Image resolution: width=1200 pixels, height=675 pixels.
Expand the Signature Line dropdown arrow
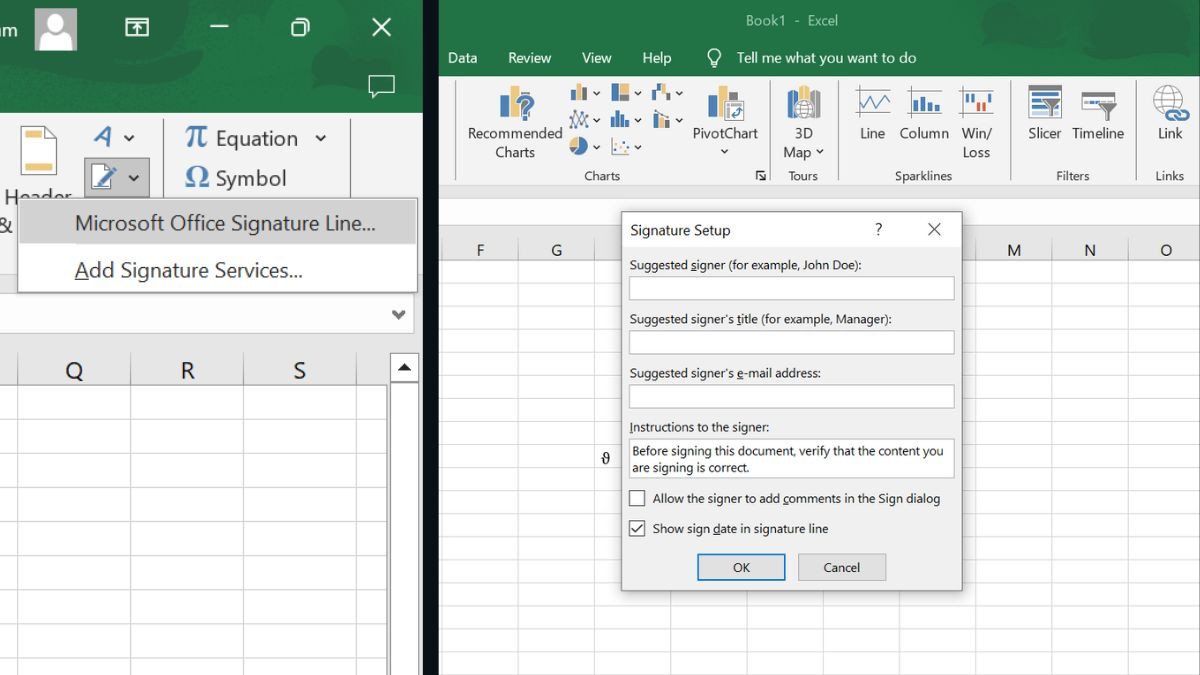coord(134,179)
